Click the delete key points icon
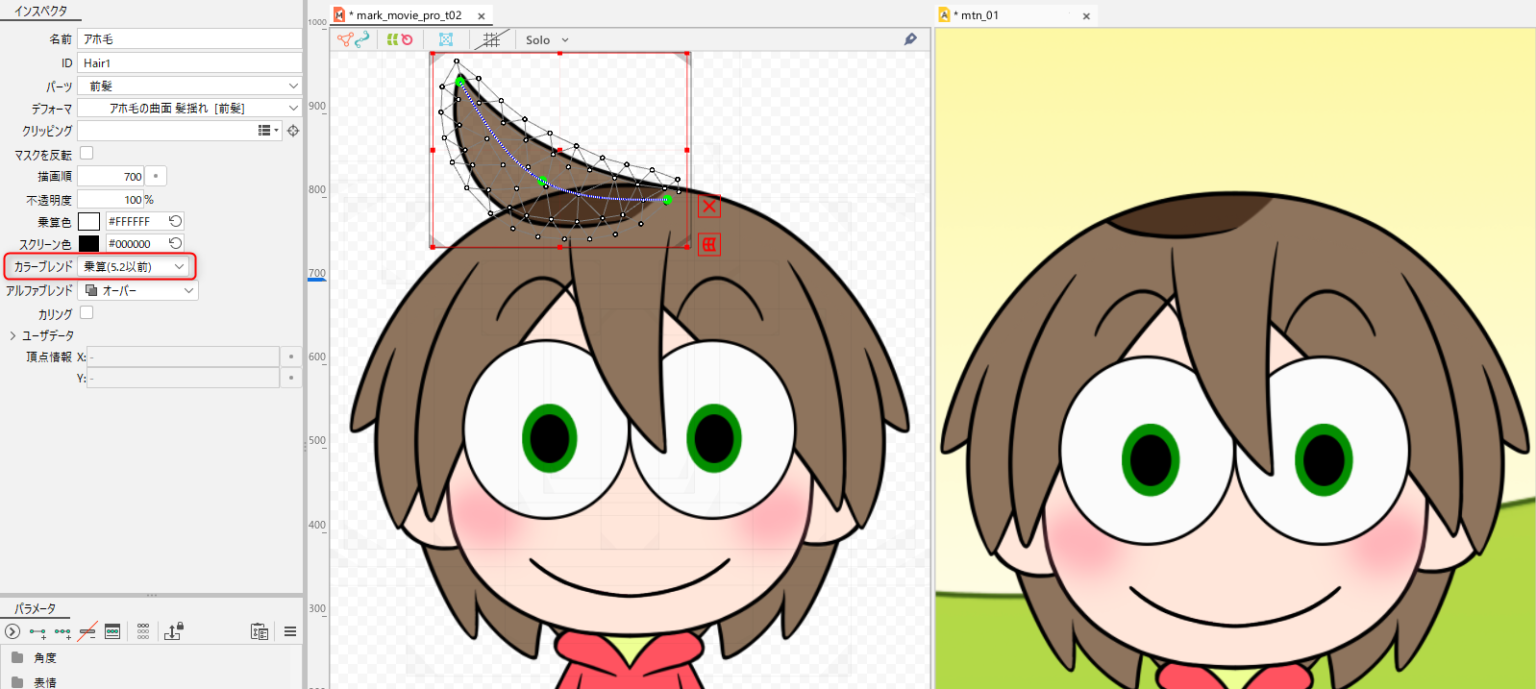 [x=87, y=631]
